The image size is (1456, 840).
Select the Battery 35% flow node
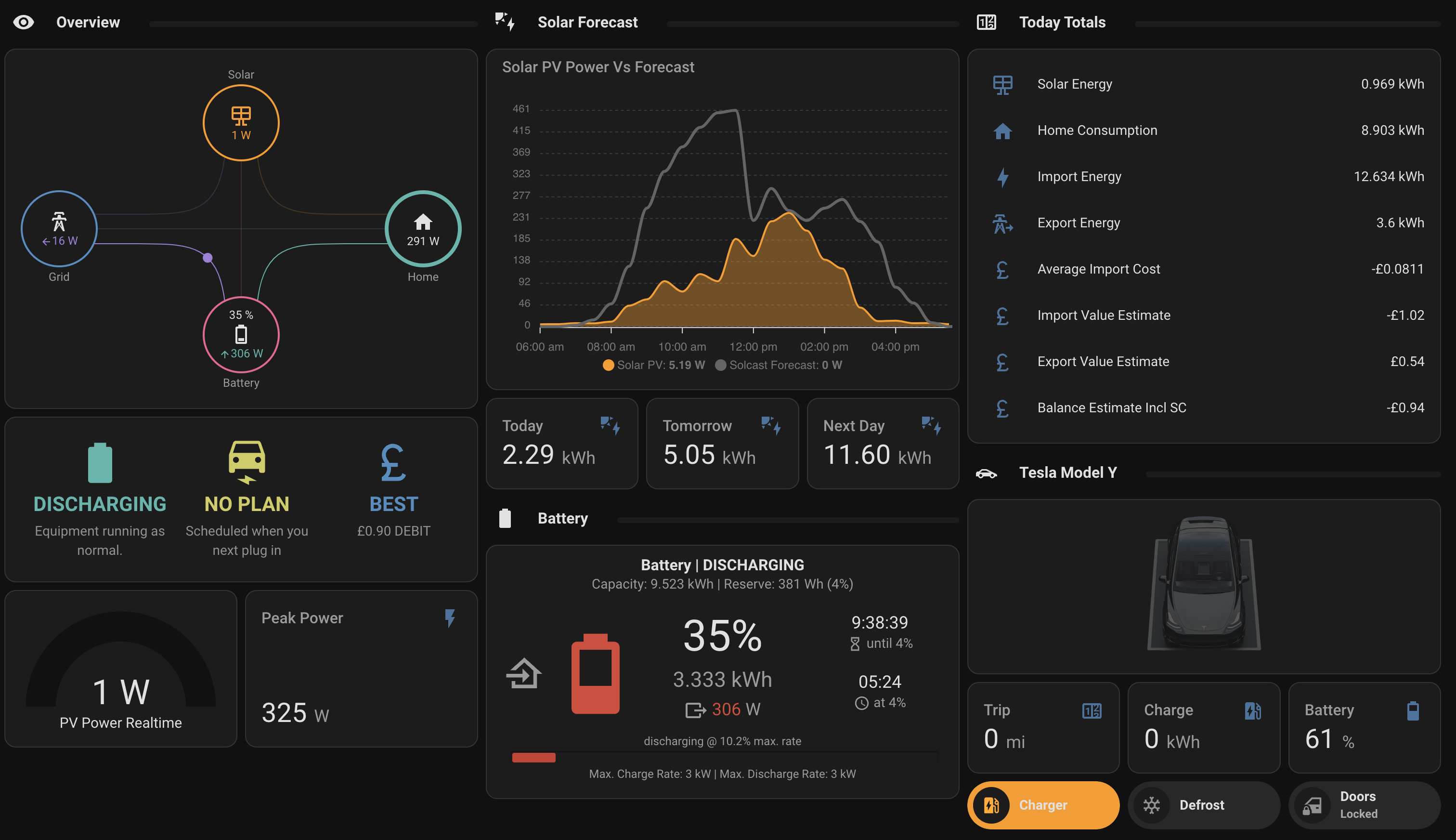click(x=241, y=335)
